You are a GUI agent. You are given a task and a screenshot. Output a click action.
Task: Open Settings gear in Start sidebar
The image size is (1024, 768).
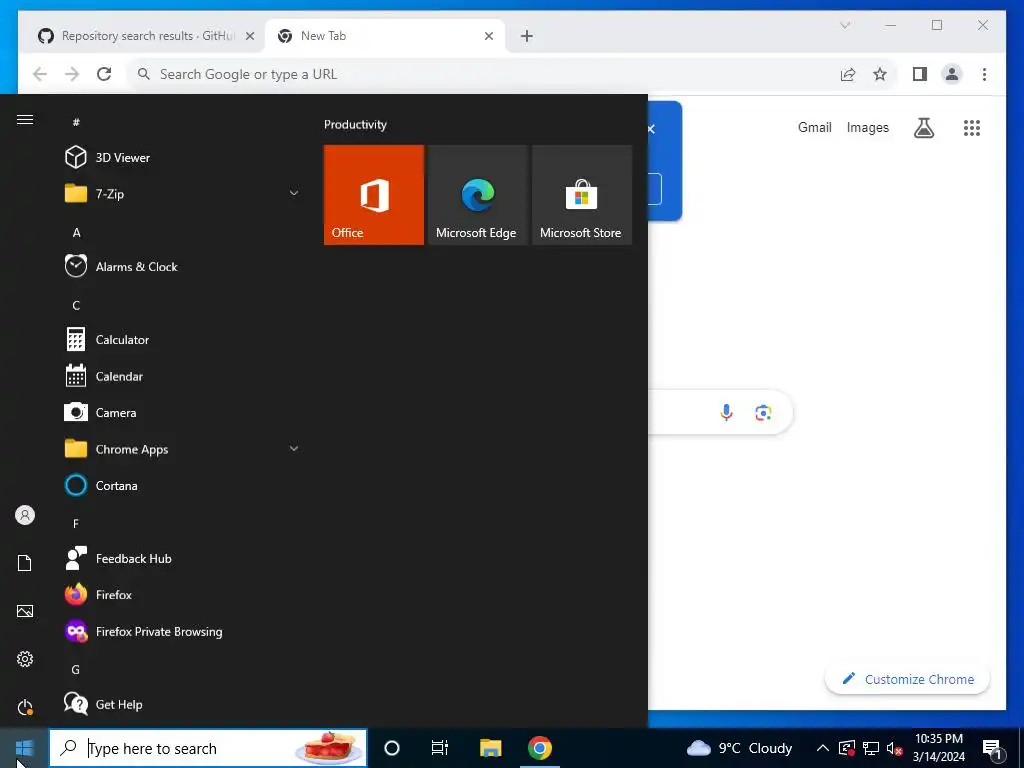[x=25, y=659]
